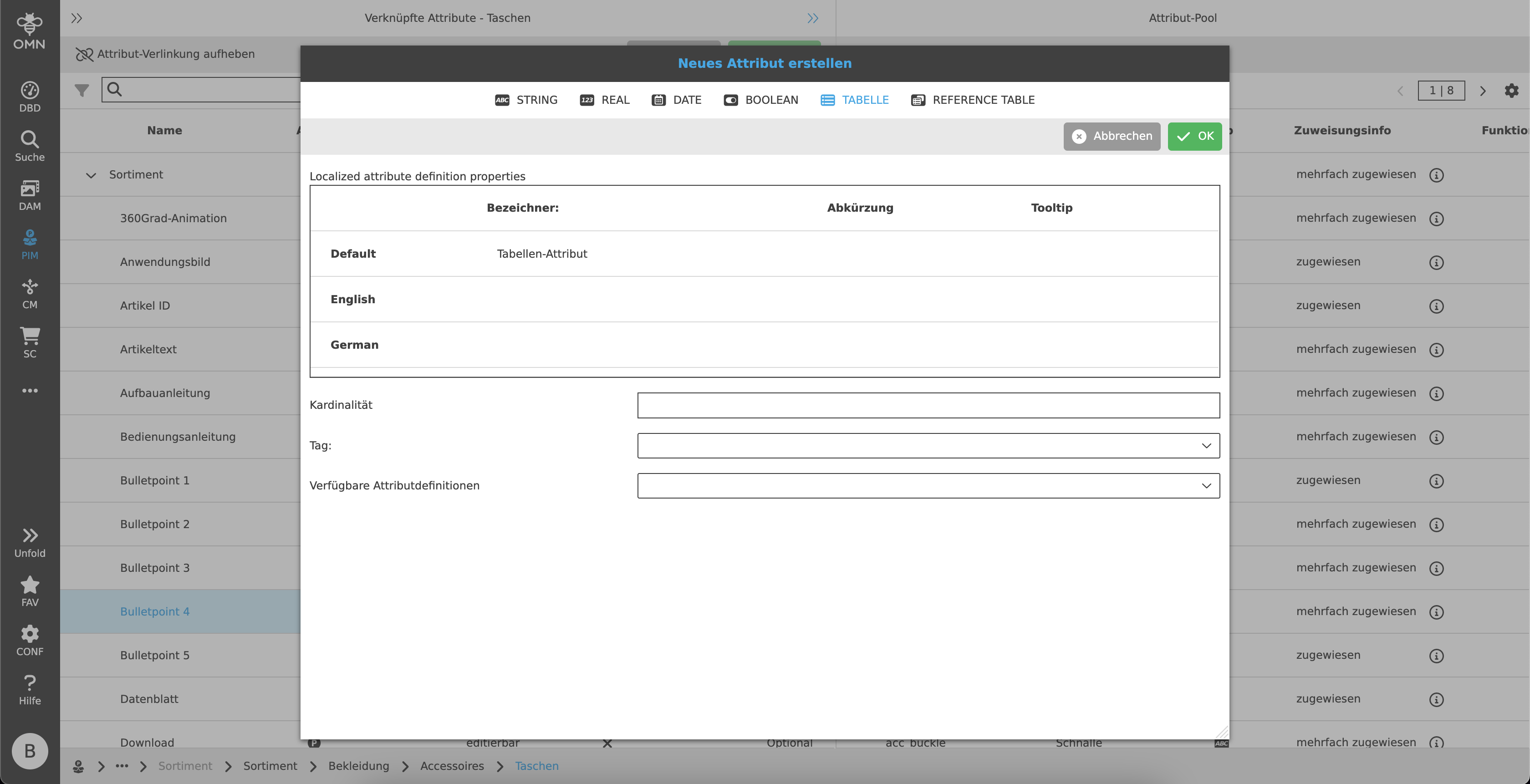Collapse the Sortiment tree node
Viewport: 1530px width, 784px height.
(x=91, y=175)
